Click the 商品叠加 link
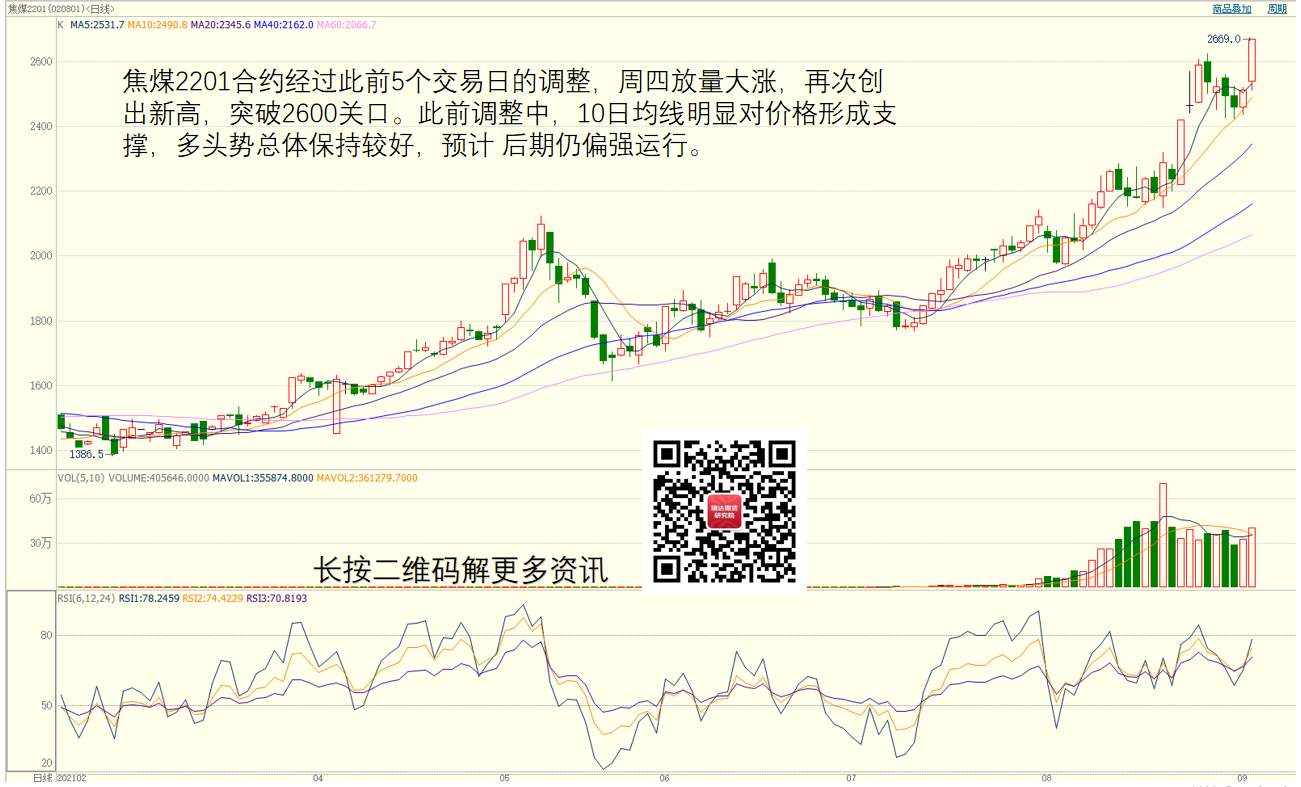 pyautogui.click(x=1231, y=9)
